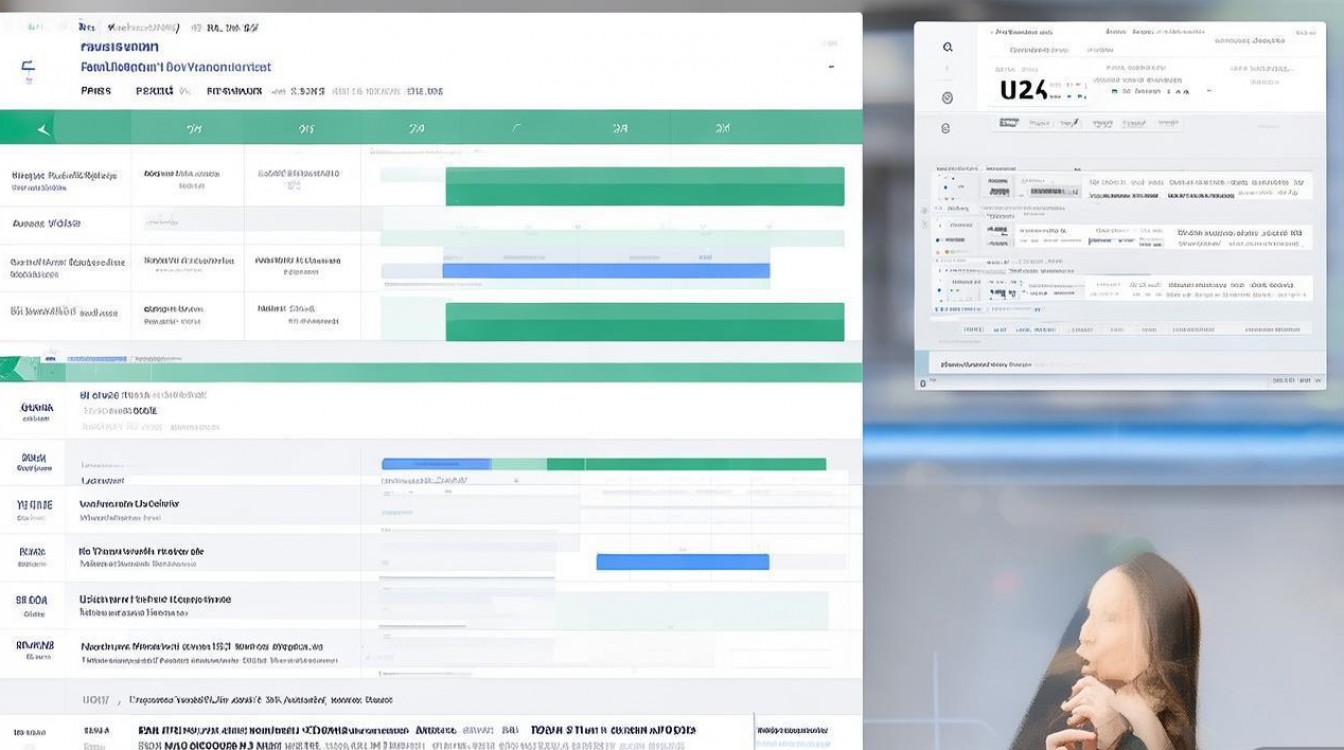Click the blue-and-green segmented bar in the lower chart
1344x750 pixels.
point(603,464)
